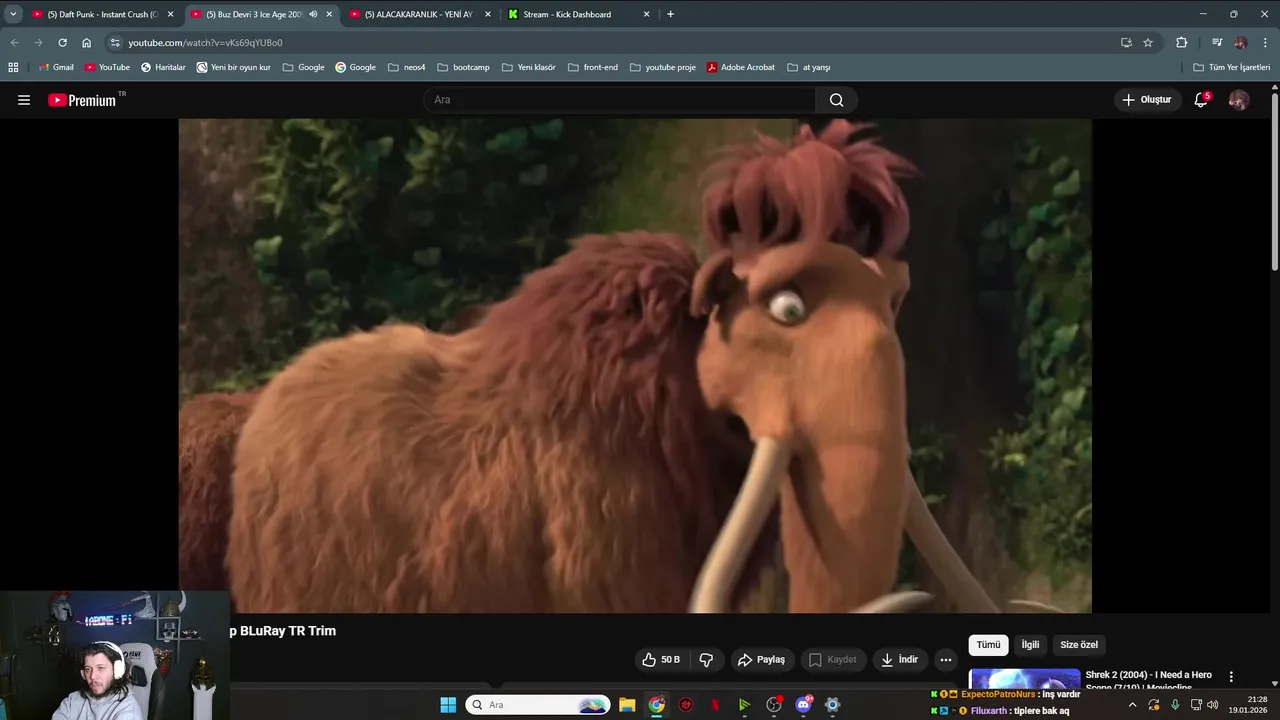Screen dimensions: 1280x720
Task: Open Discord from the taskbar
Action: (803, 705)
